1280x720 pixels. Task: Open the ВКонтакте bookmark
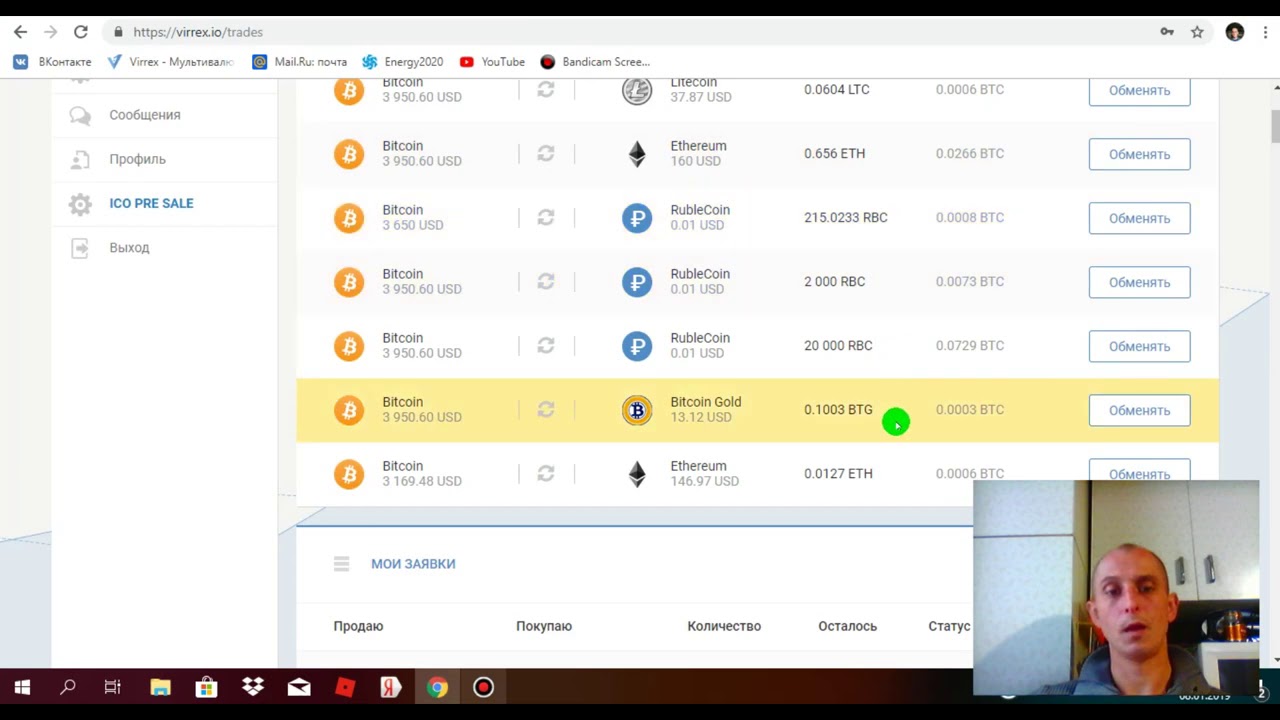pyautogui.click(x=53, y=62)
